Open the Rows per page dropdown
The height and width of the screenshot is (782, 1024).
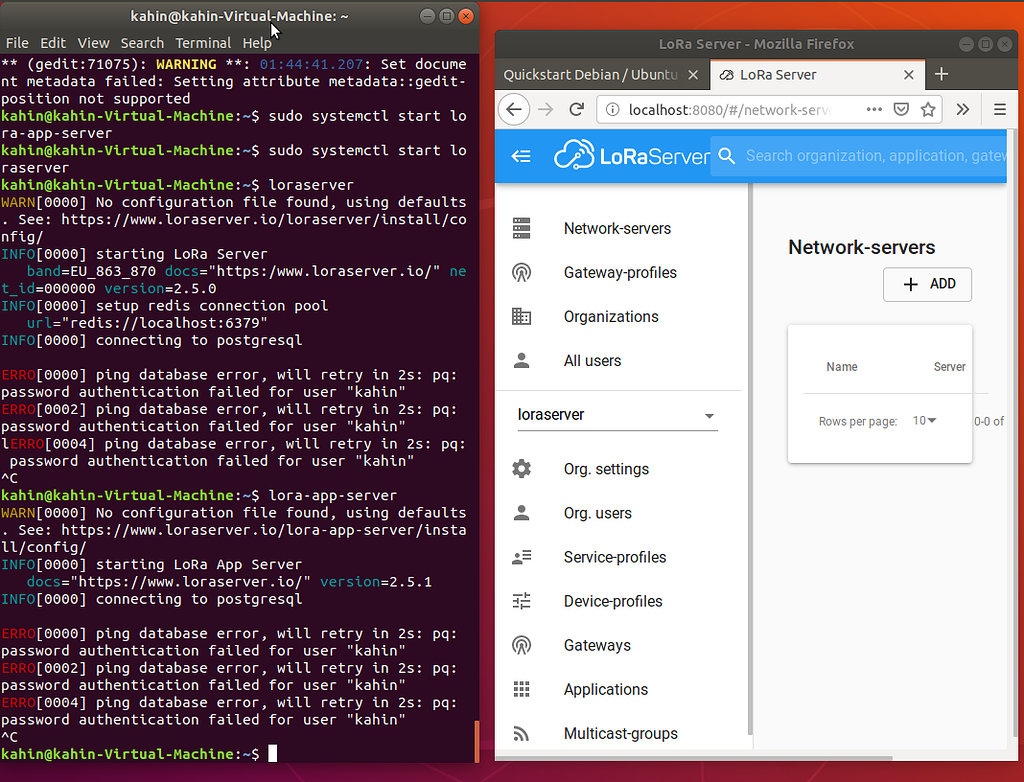[924, 421]
